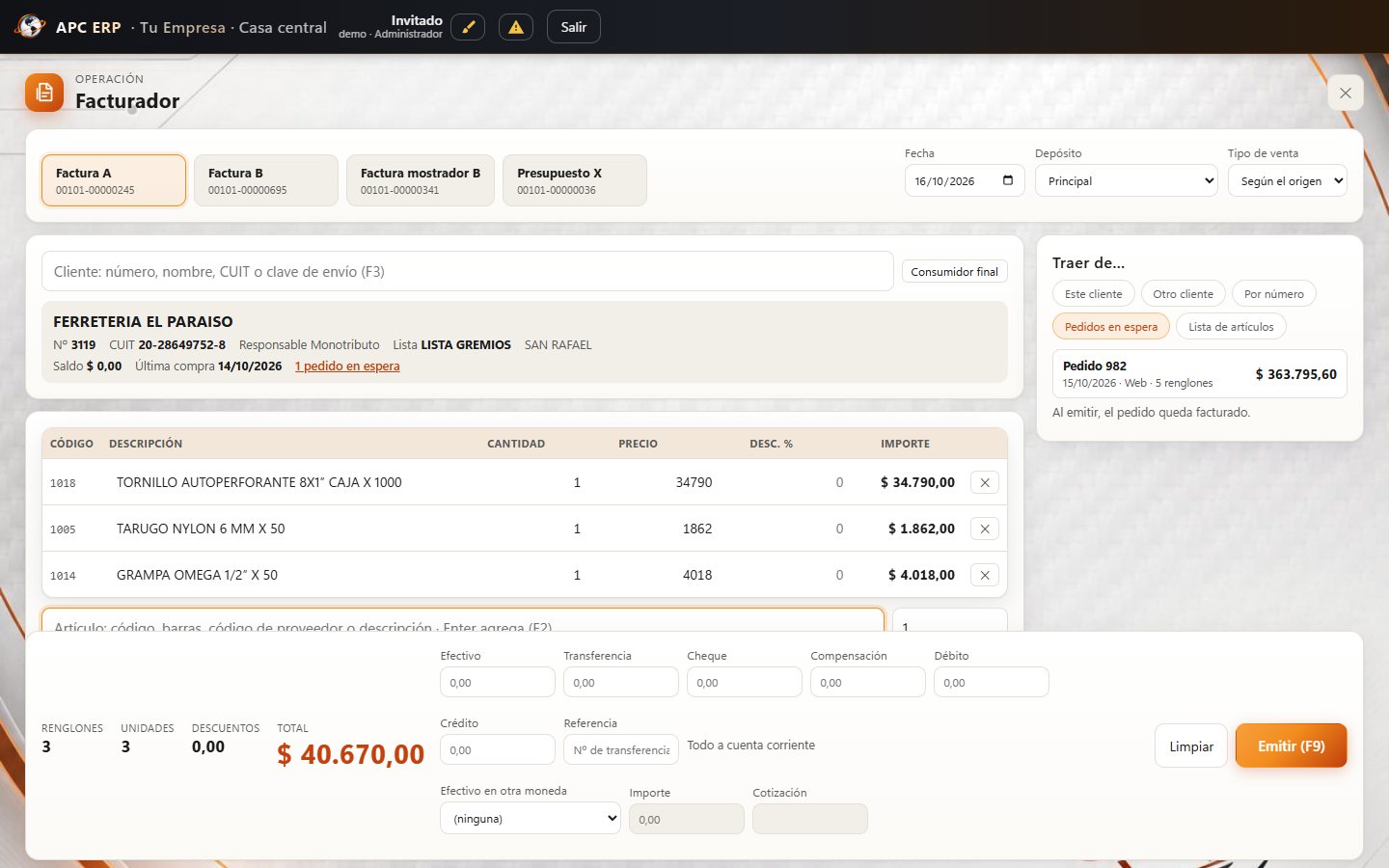Click the Emitir (F9) button
The image size is (1389, 868).
coord(1291,746)
